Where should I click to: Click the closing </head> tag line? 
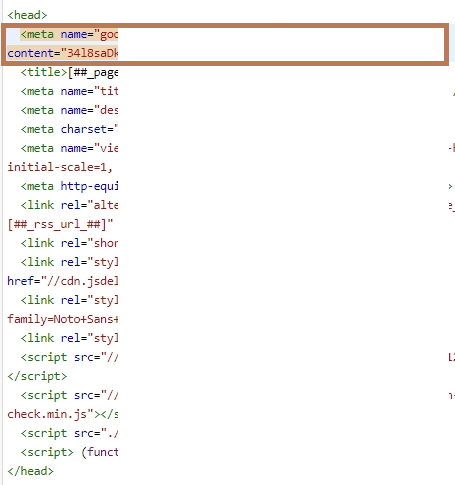[30, 471]
